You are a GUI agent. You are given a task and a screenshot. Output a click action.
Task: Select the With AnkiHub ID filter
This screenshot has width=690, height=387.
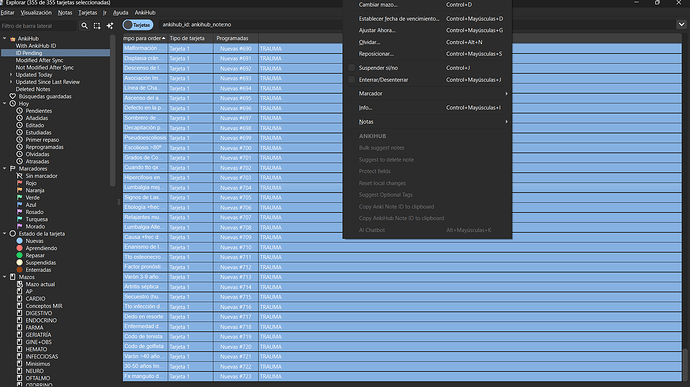(x=36, y=46)
